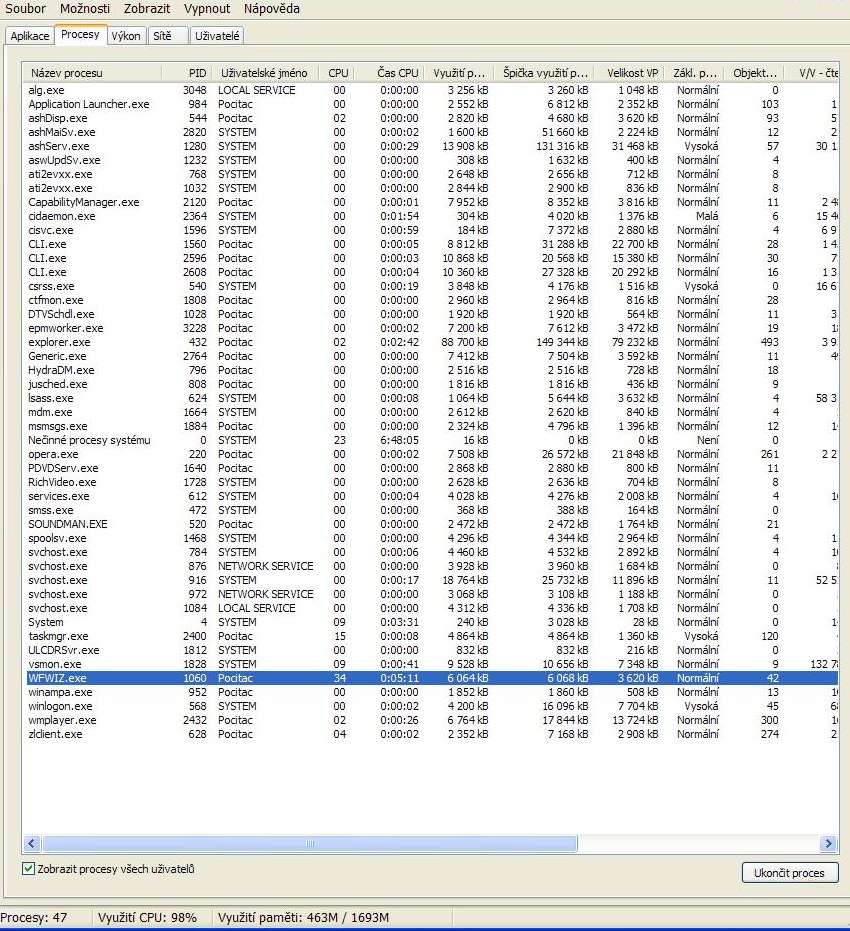850x931 pixels.
Task: Switch to the Uživatelé tab
Action: tap(217, 36)
